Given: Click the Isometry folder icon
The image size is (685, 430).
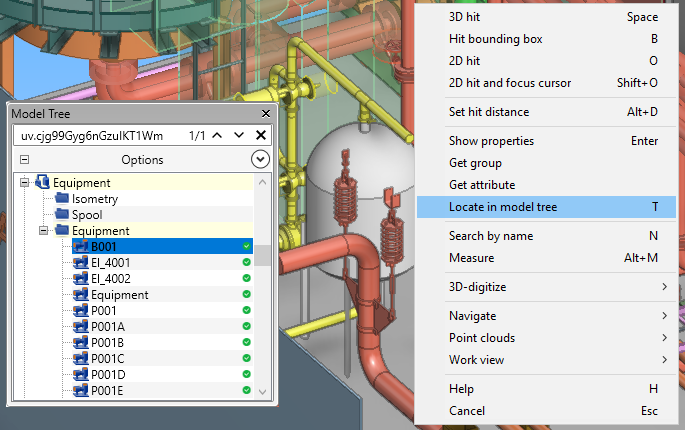Looking at the screenshot, I should pos(63,199).
